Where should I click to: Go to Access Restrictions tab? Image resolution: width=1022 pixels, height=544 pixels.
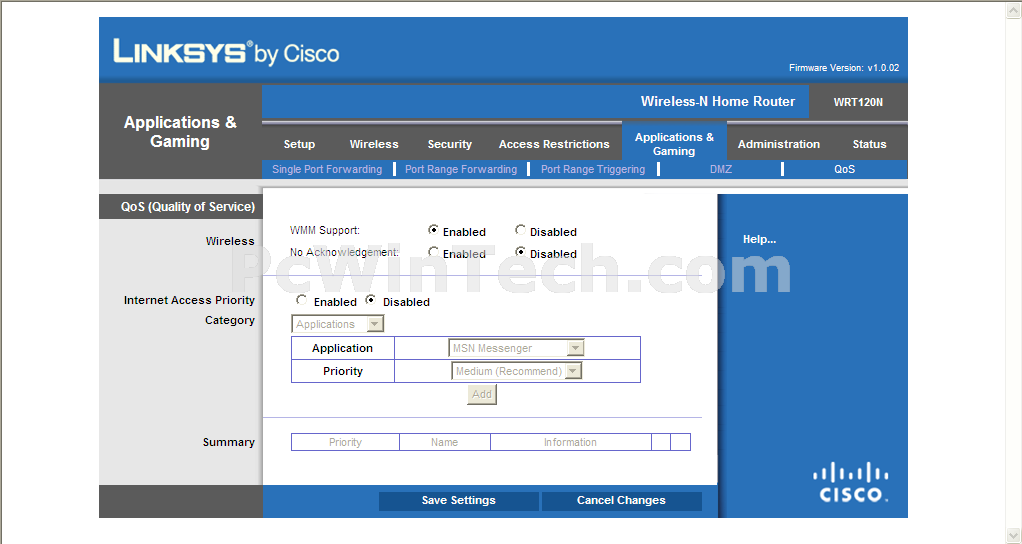pyautogui.click(x=554, y=144)
